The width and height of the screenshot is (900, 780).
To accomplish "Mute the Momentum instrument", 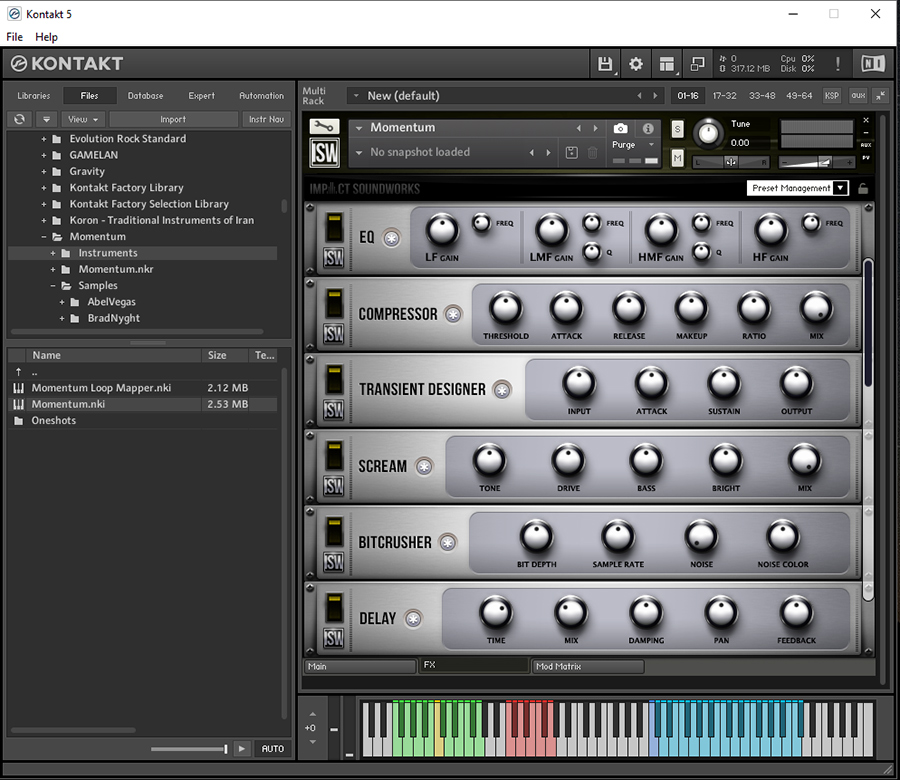I will point(677,157).
